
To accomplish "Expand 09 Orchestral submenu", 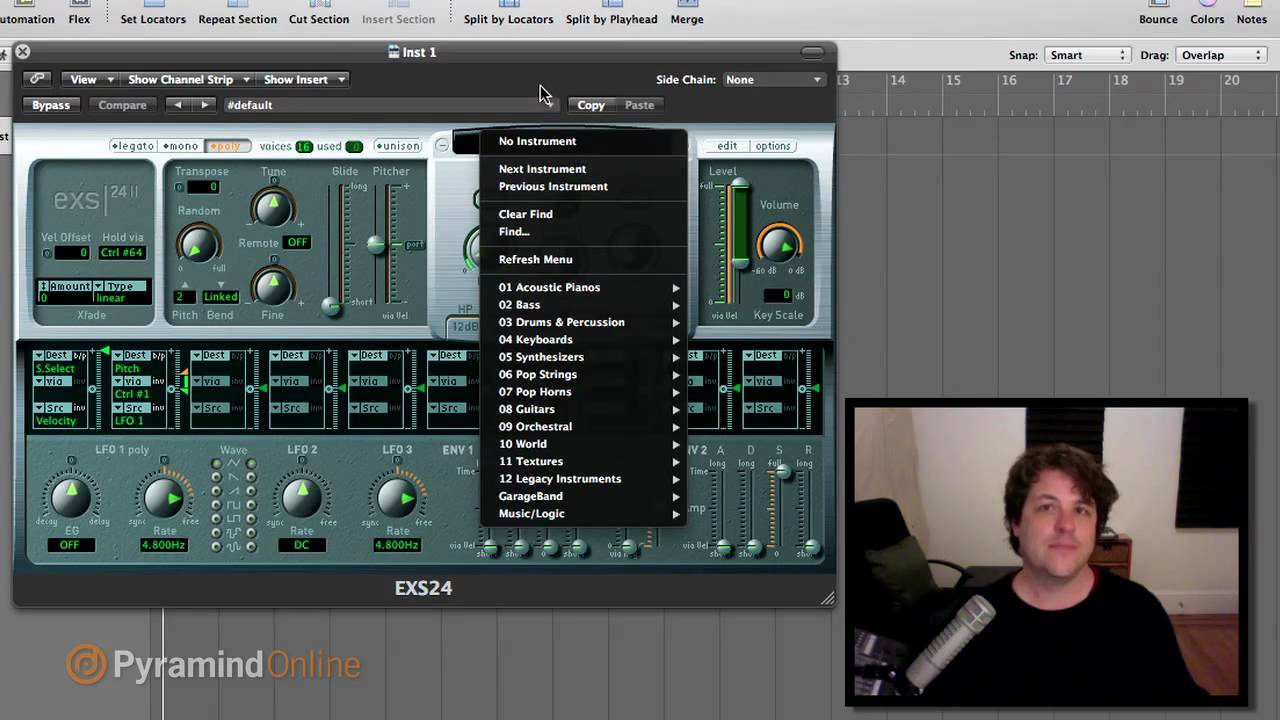I will 584,426.
